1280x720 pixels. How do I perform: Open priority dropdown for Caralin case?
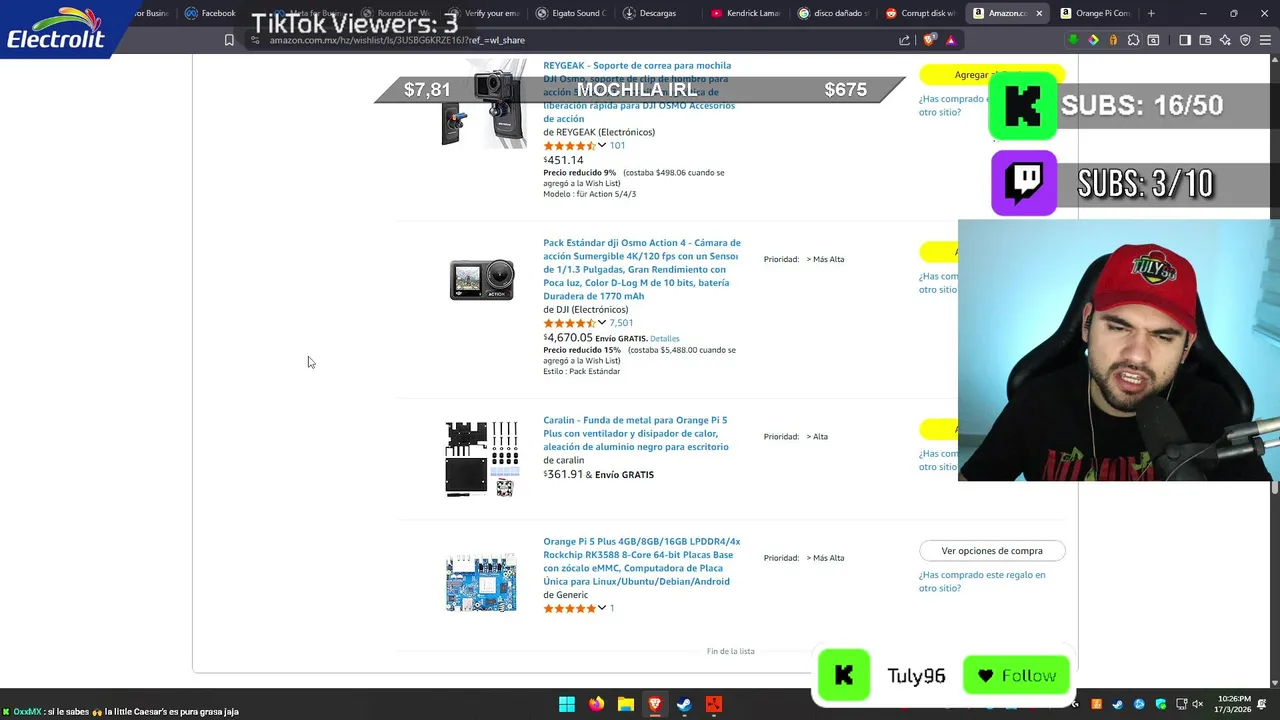tap(817, 436)
